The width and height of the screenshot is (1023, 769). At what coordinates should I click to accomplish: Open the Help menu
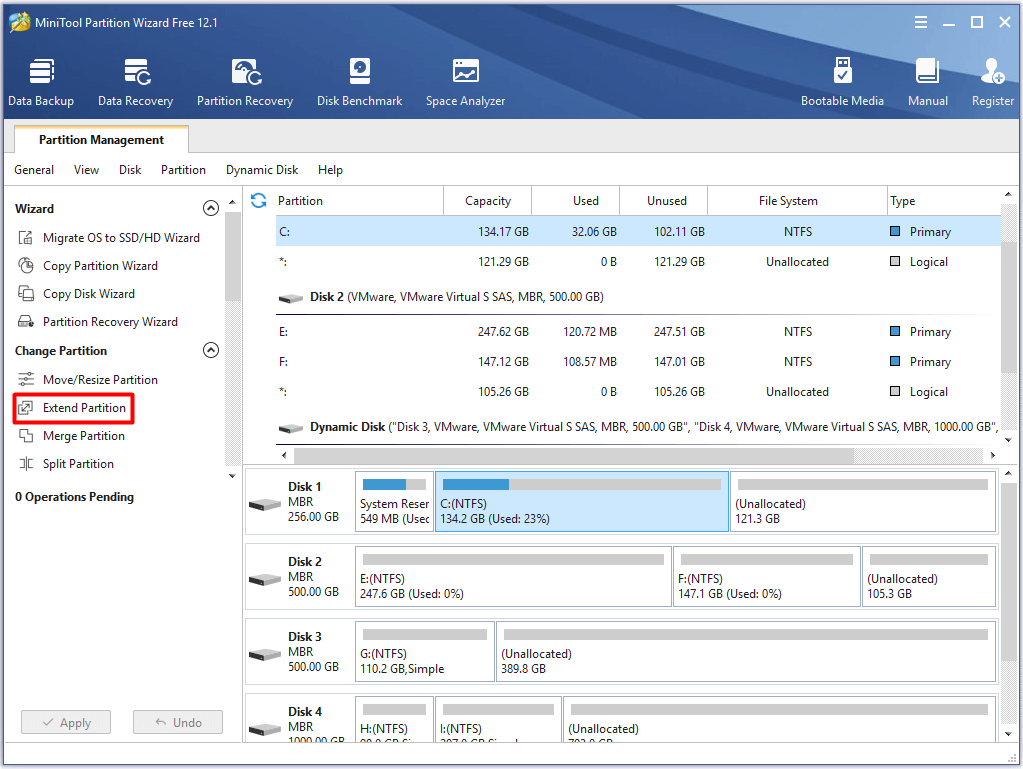330,170
